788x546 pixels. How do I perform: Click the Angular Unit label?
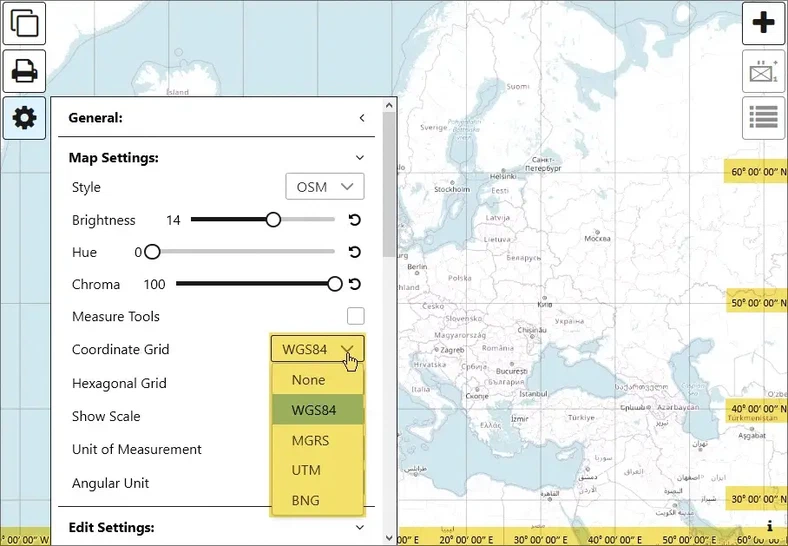111,483
